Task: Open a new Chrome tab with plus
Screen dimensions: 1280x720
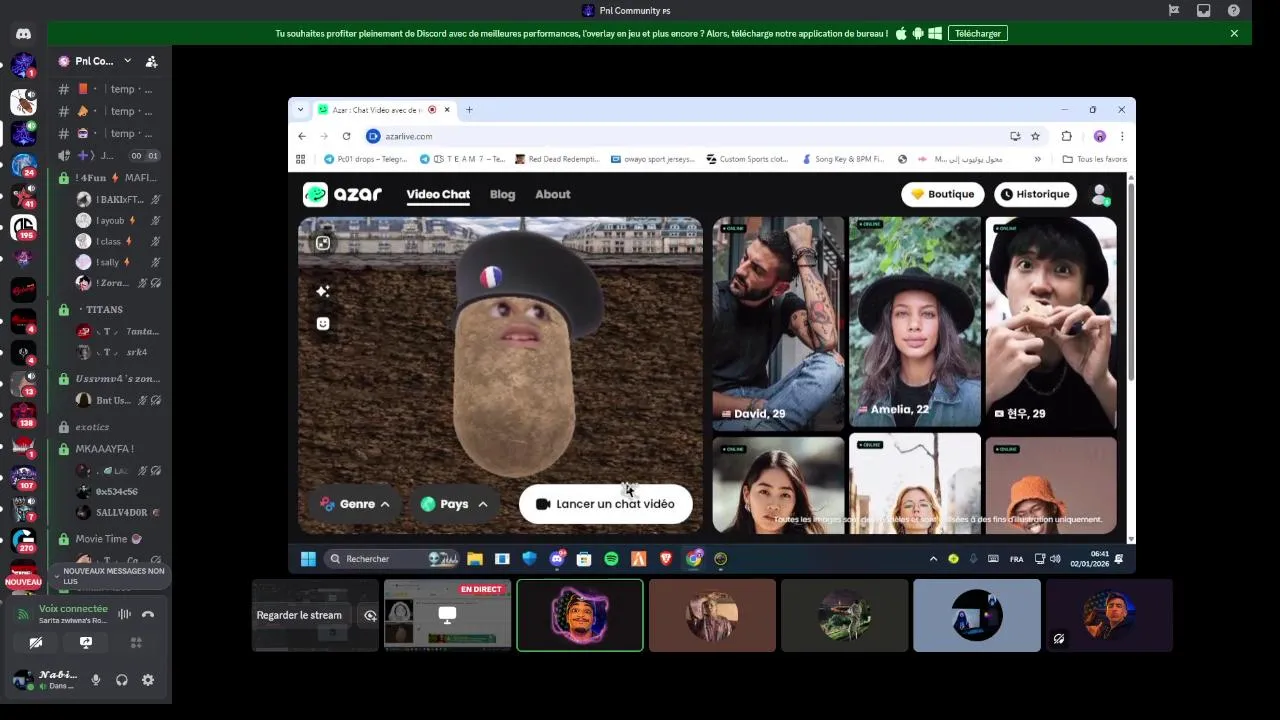Action: pyautogui.click(x=469, y=110)
